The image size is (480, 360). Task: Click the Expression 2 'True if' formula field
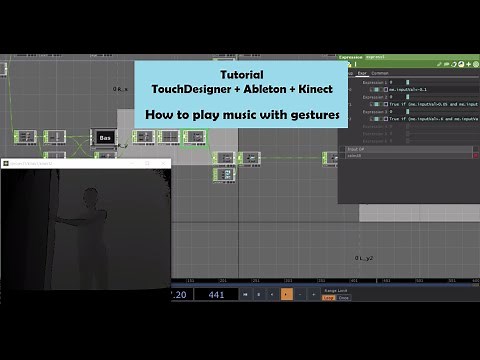434,104
